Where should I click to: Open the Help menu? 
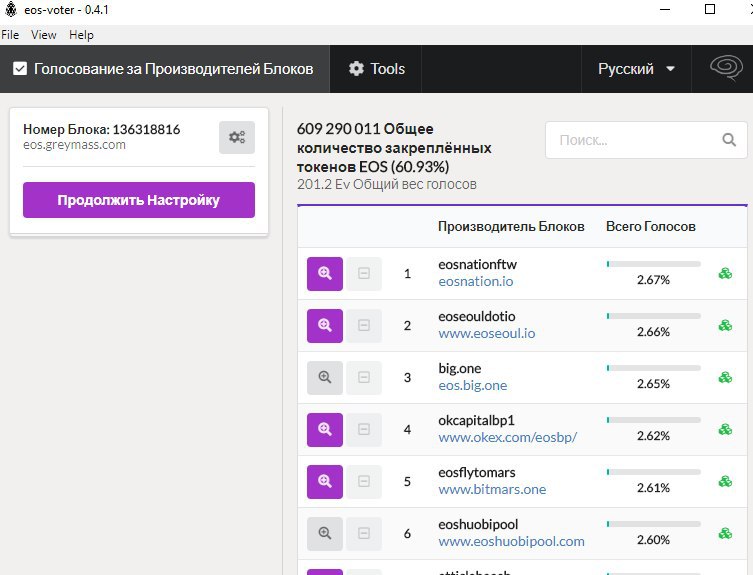[81, 35]
